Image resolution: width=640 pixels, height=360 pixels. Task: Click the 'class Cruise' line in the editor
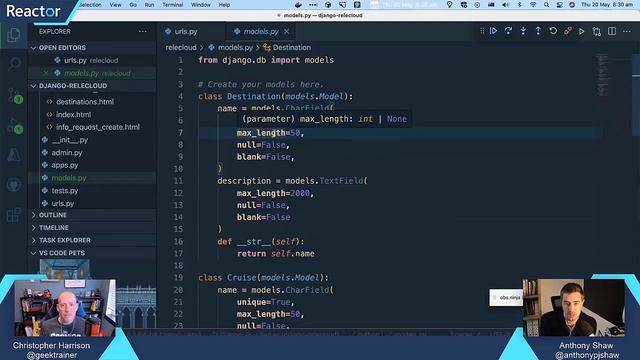tap(263, 278)
